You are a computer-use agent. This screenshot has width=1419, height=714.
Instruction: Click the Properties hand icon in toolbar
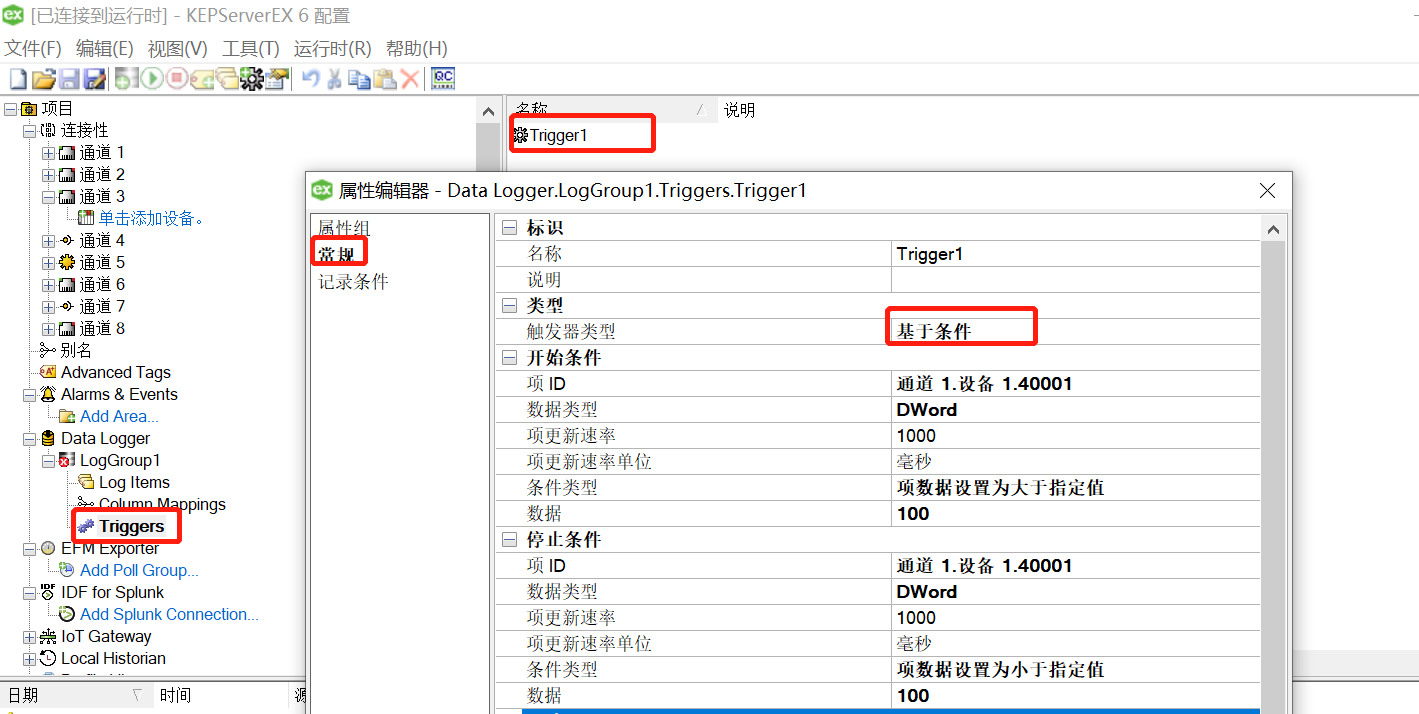(x=277, y=79)
